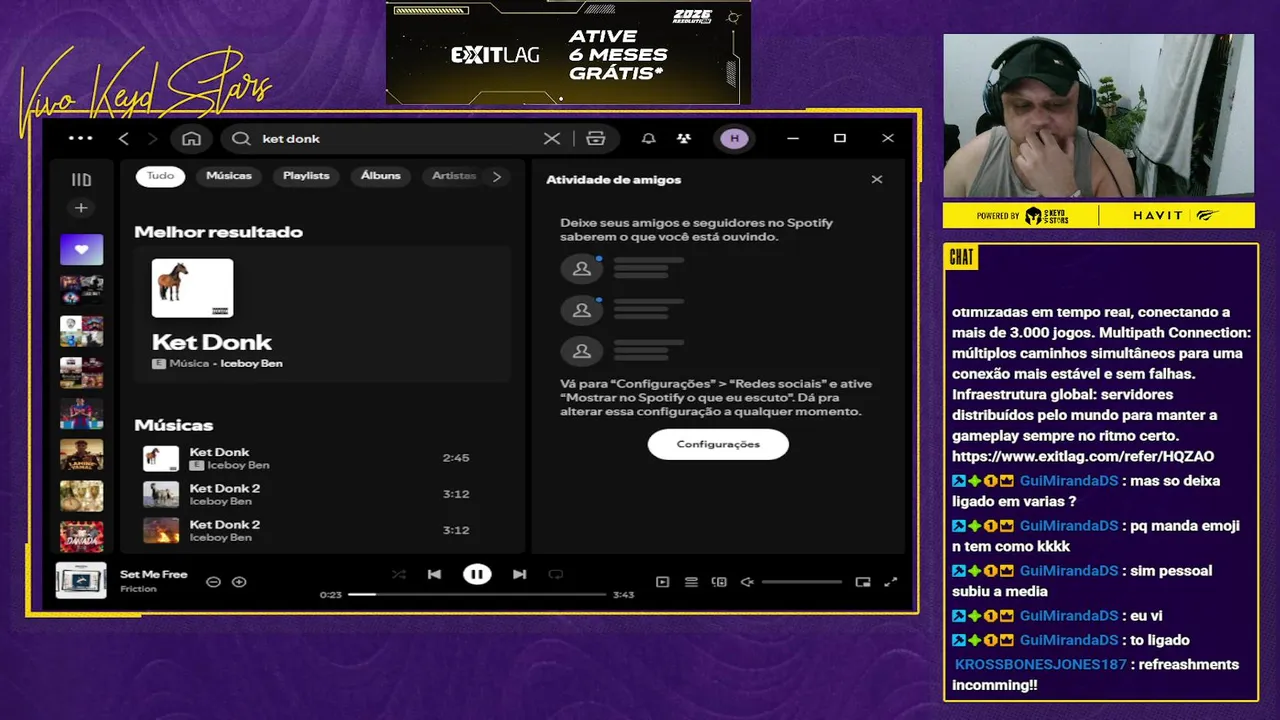Click the search magnifier icon

point(241,139)
